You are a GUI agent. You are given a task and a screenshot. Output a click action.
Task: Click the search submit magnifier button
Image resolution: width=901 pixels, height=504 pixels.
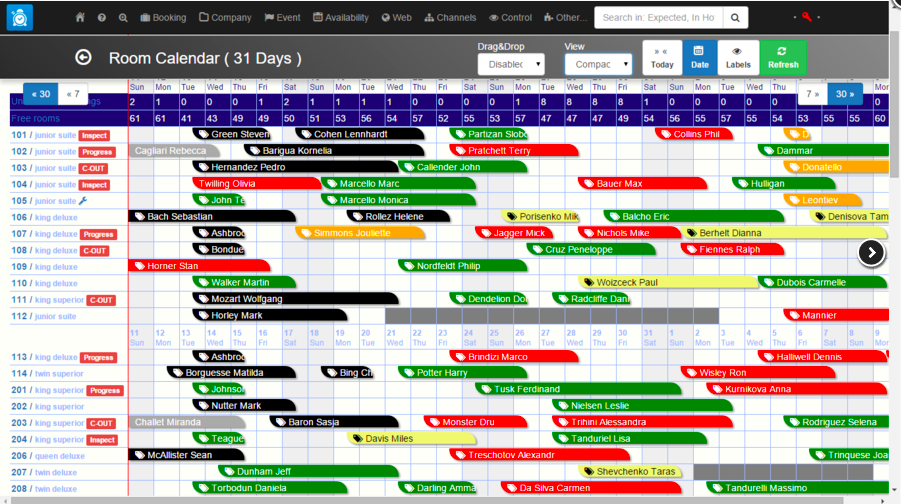pyautogui.click(x=735, y=18)
